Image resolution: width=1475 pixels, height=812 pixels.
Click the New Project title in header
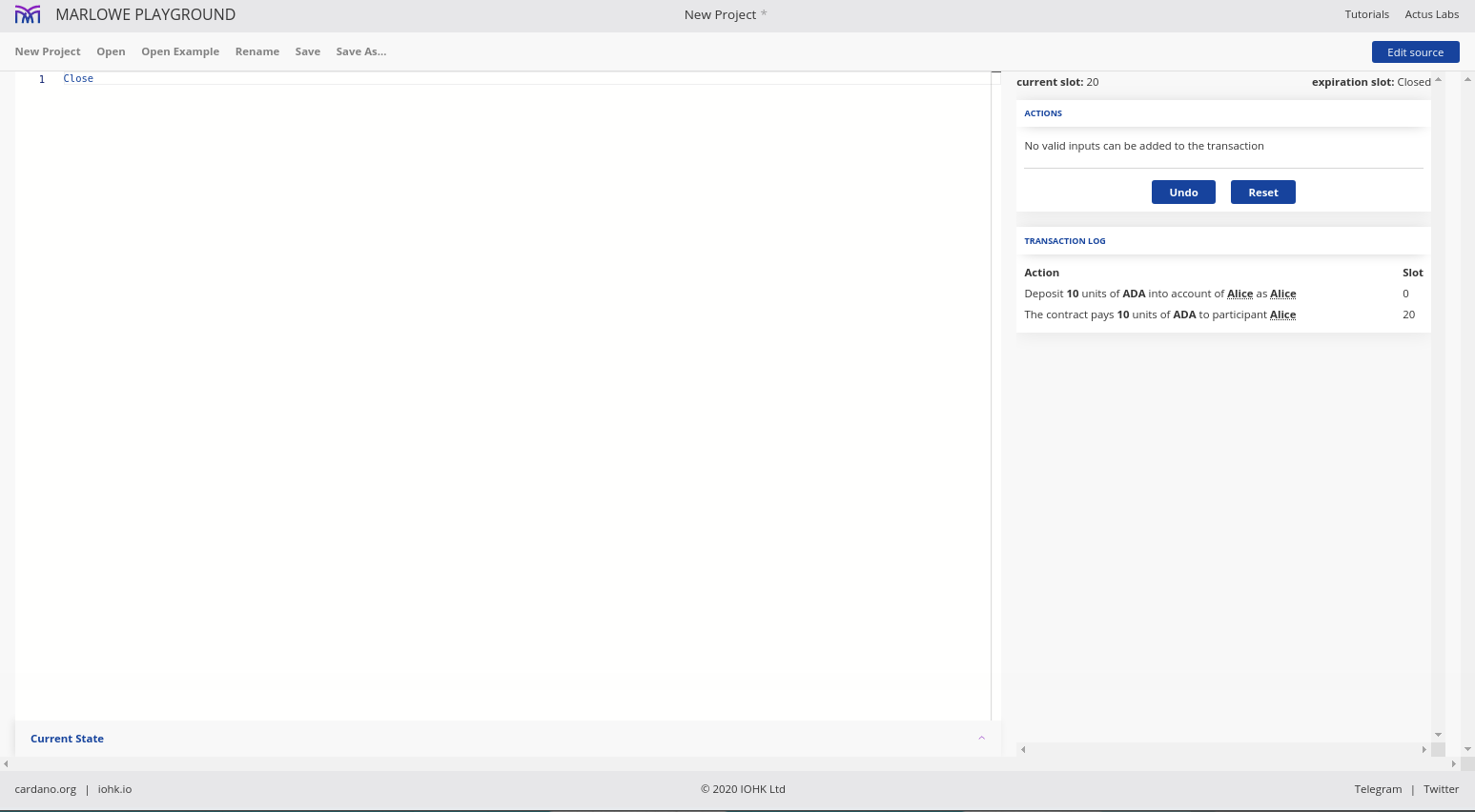point(720,14)
